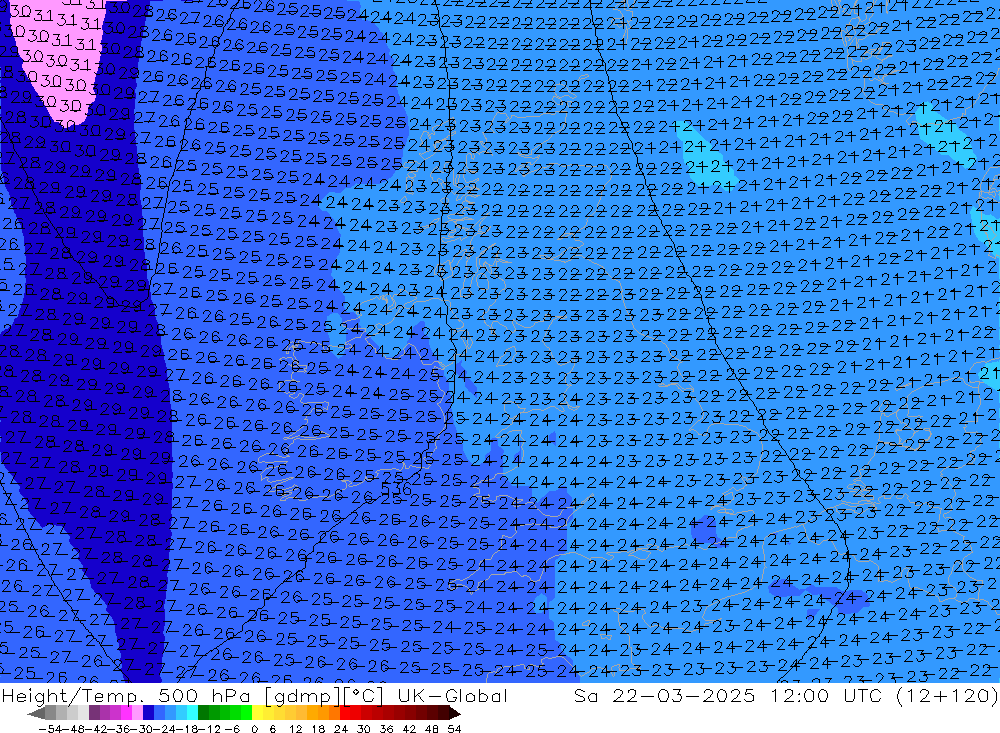Click the darkest purple legend swatch
1000x733 pixels.
pyautogui.click(x=94, y=712)
